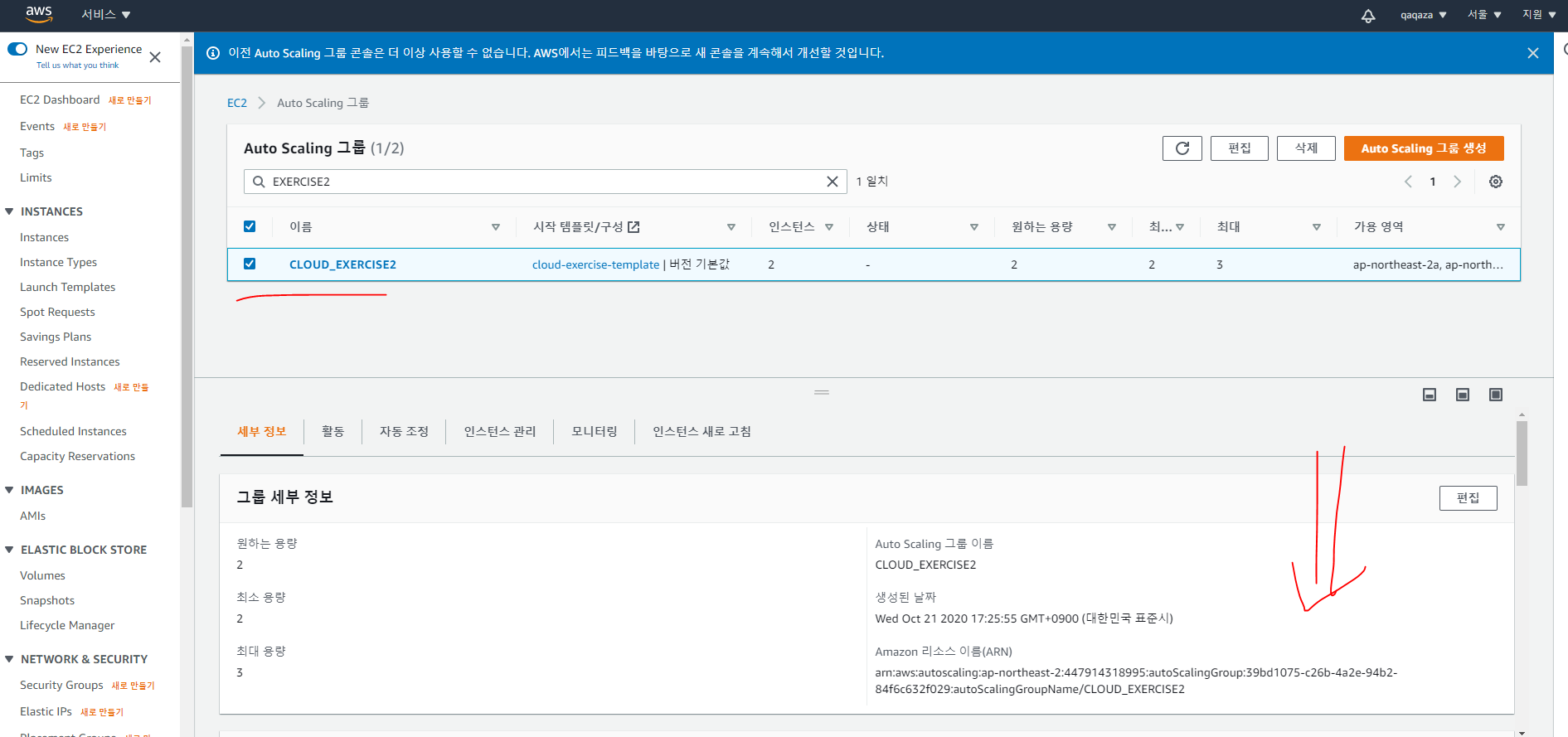Open table preferences gear icon
Screen dimensions: 1568x737
1495,182
